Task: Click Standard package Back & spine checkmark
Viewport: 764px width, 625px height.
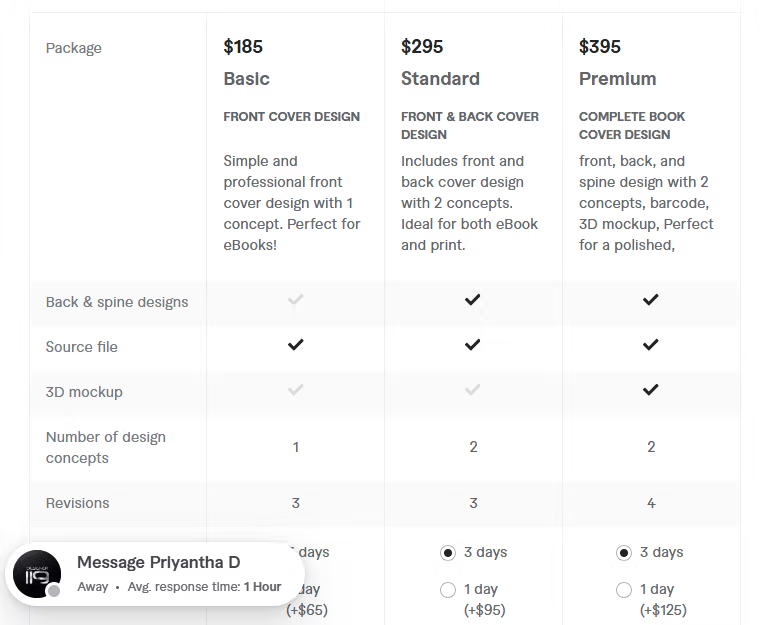Action: pos(473,300)
